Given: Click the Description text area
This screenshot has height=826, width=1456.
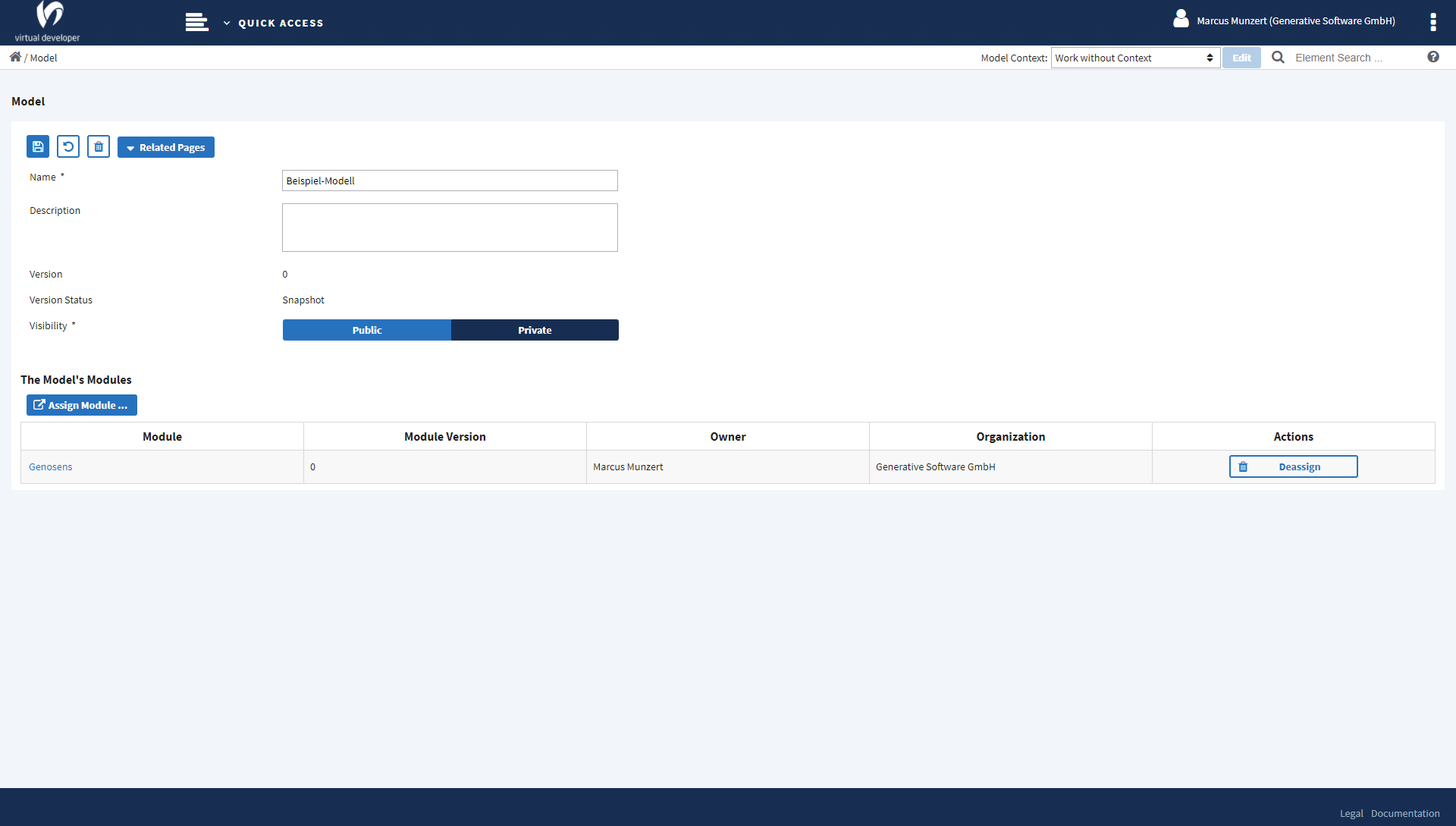Looking at the screenshot, I should pyautogui.click(x=450, y=228).
